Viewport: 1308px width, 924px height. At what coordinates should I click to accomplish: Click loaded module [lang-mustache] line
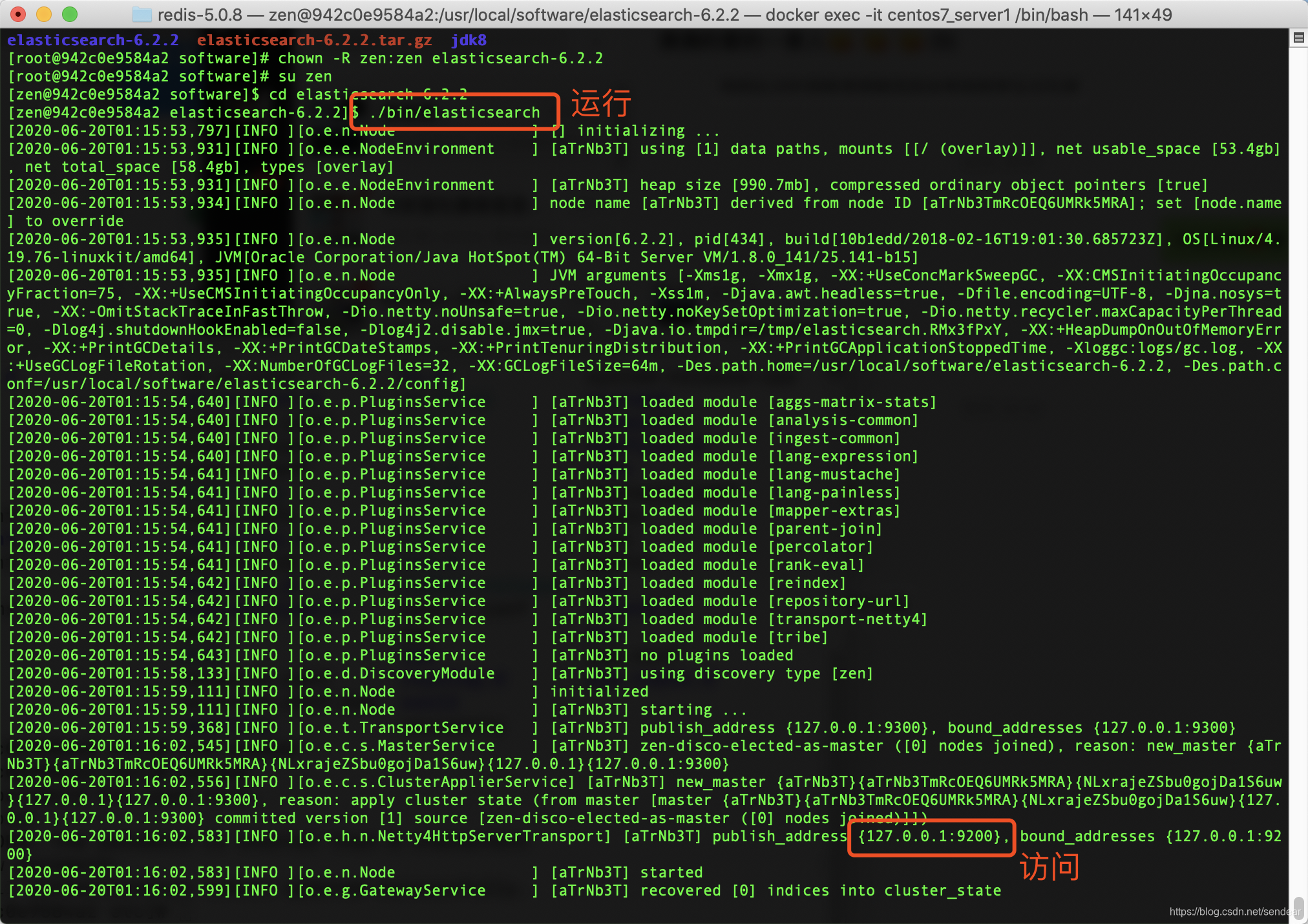click(454, 474)
